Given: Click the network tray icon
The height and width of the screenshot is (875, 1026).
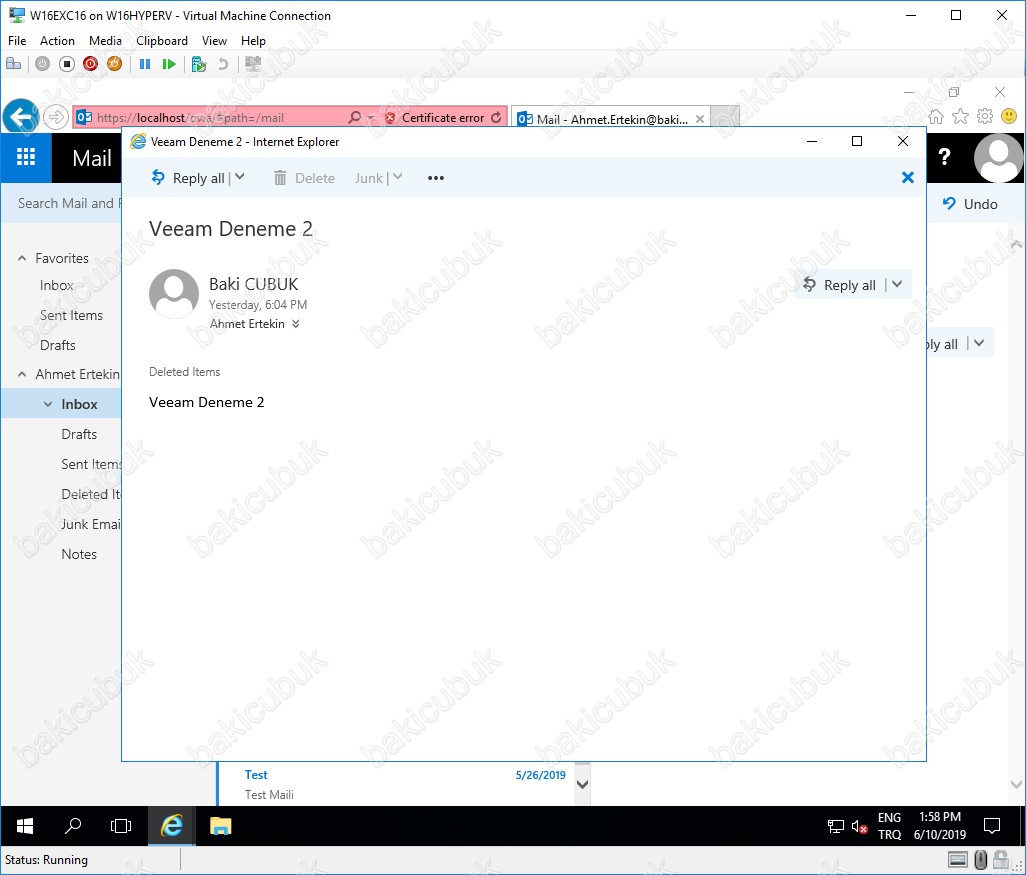Looking at the screenshot, I should 836,827.
